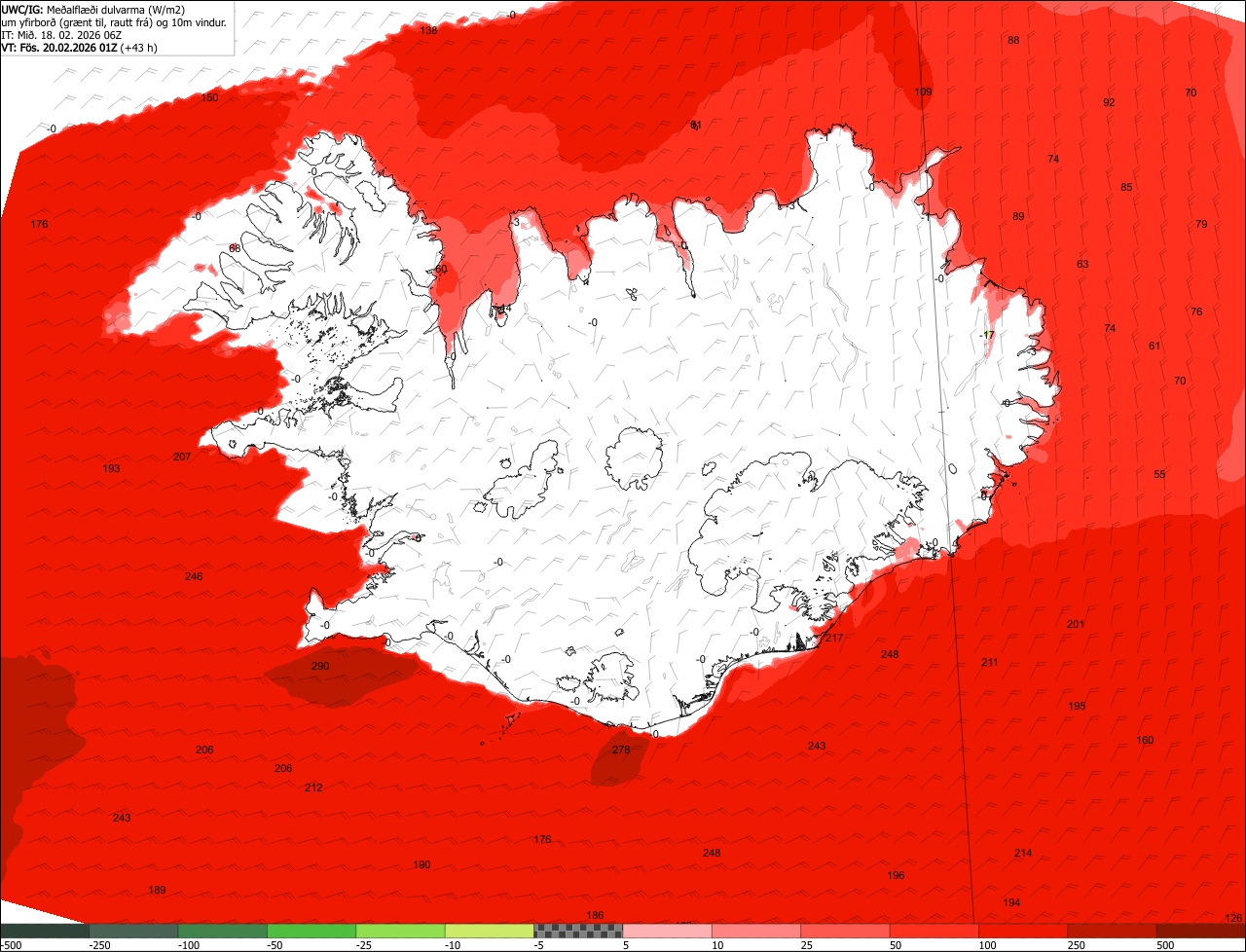This screenshot has width=1246, height=952.
Task: Click the value 85 northeast of Iceland
Action: [1126, 187]
